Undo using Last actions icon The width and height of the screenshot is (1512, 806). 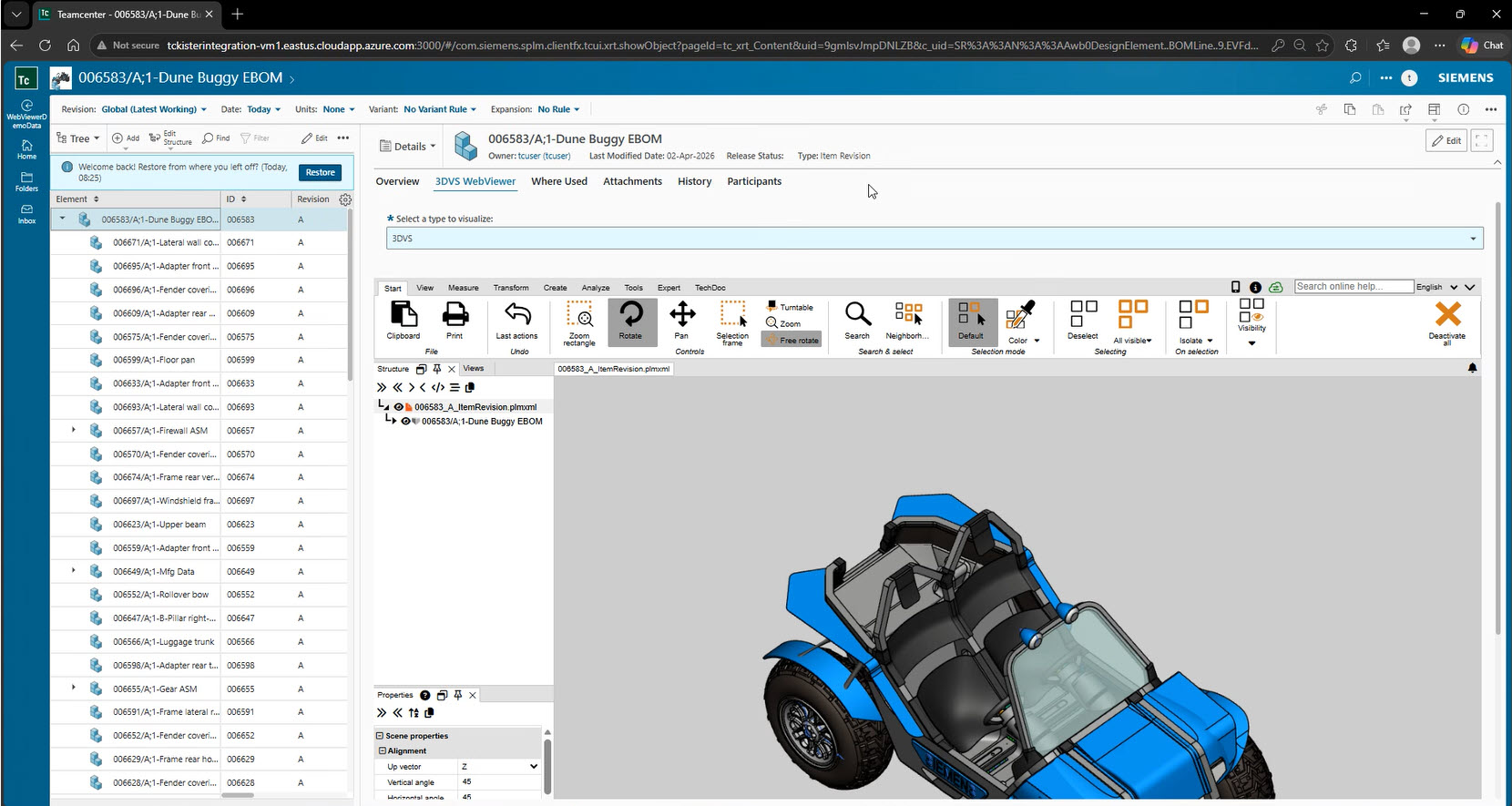click(516, 321)
